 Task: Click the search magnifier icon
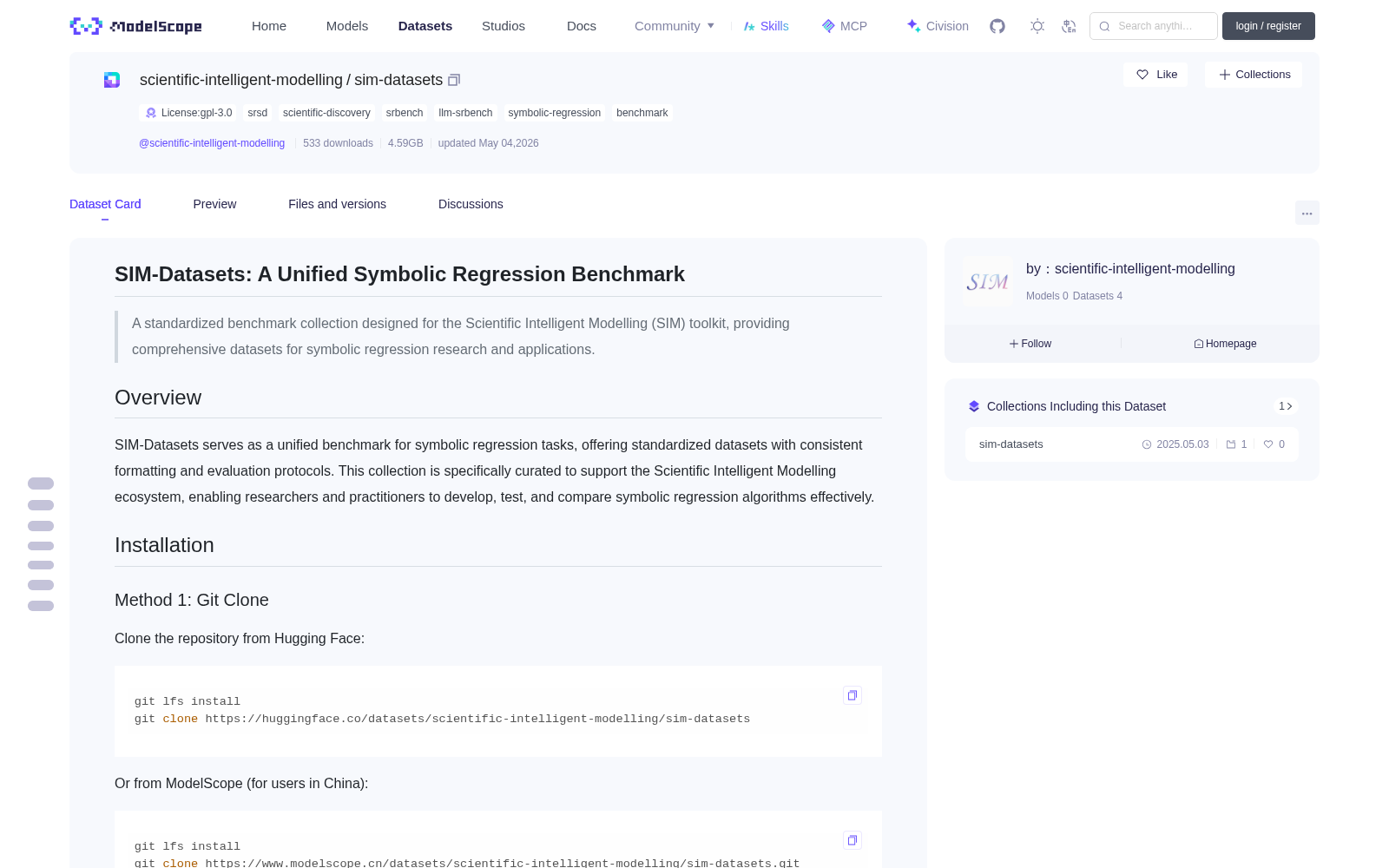(1104, 26)
